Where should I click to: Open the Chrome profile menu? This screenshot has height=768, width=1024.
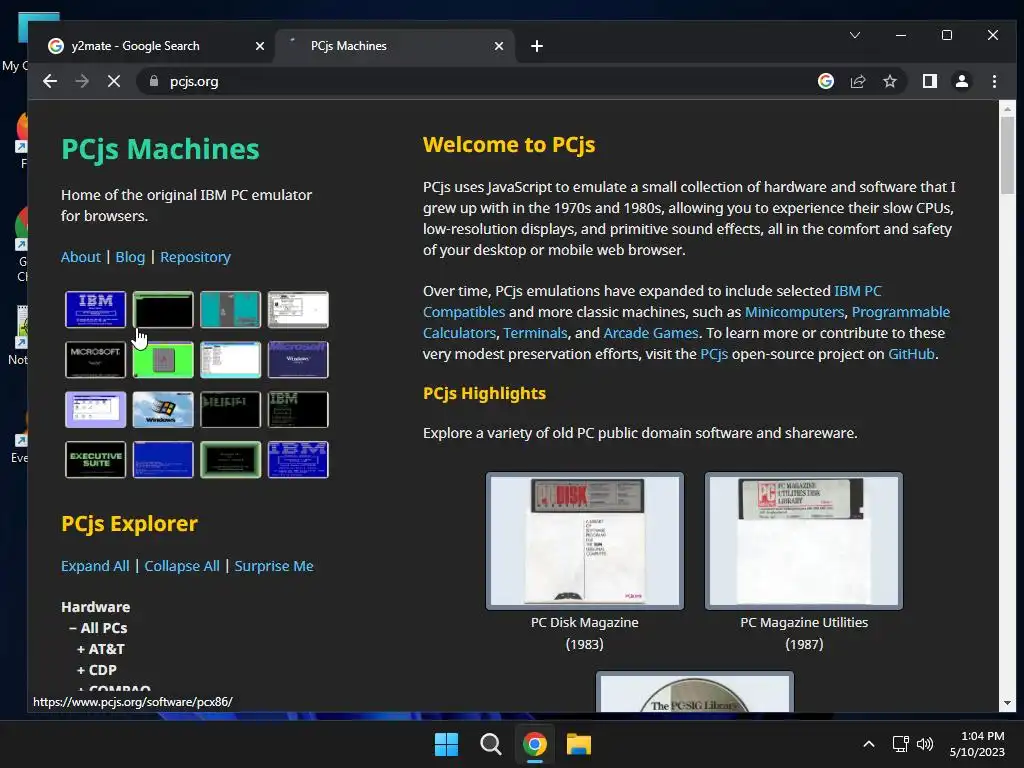(x=962, y=82)
